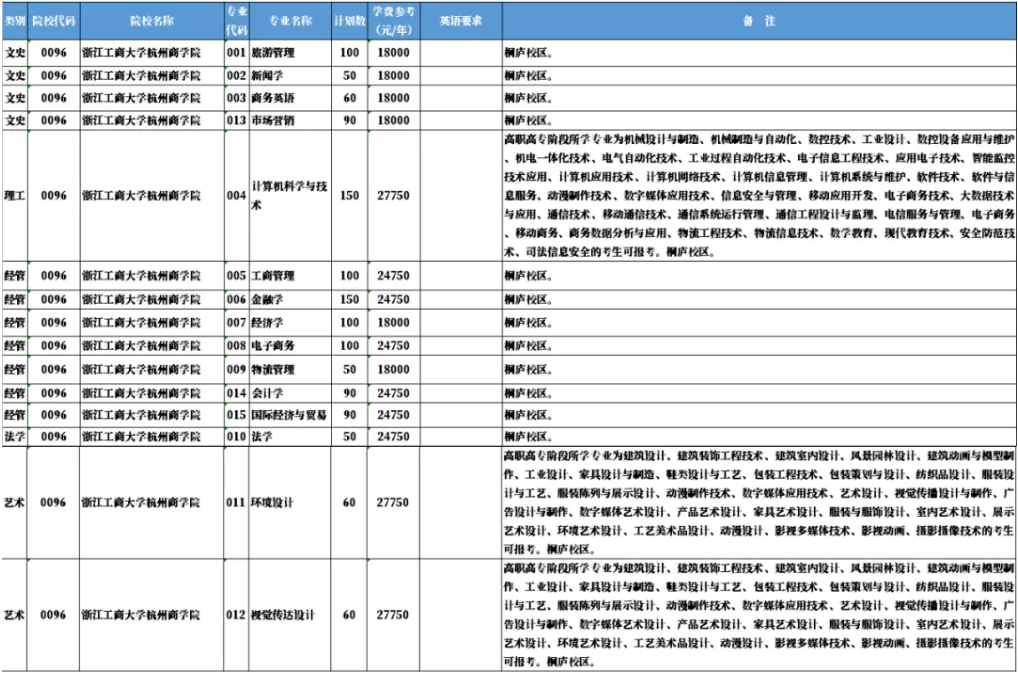
Task: Click the 环境设计 major cell
Action: (x=272, y=503)
